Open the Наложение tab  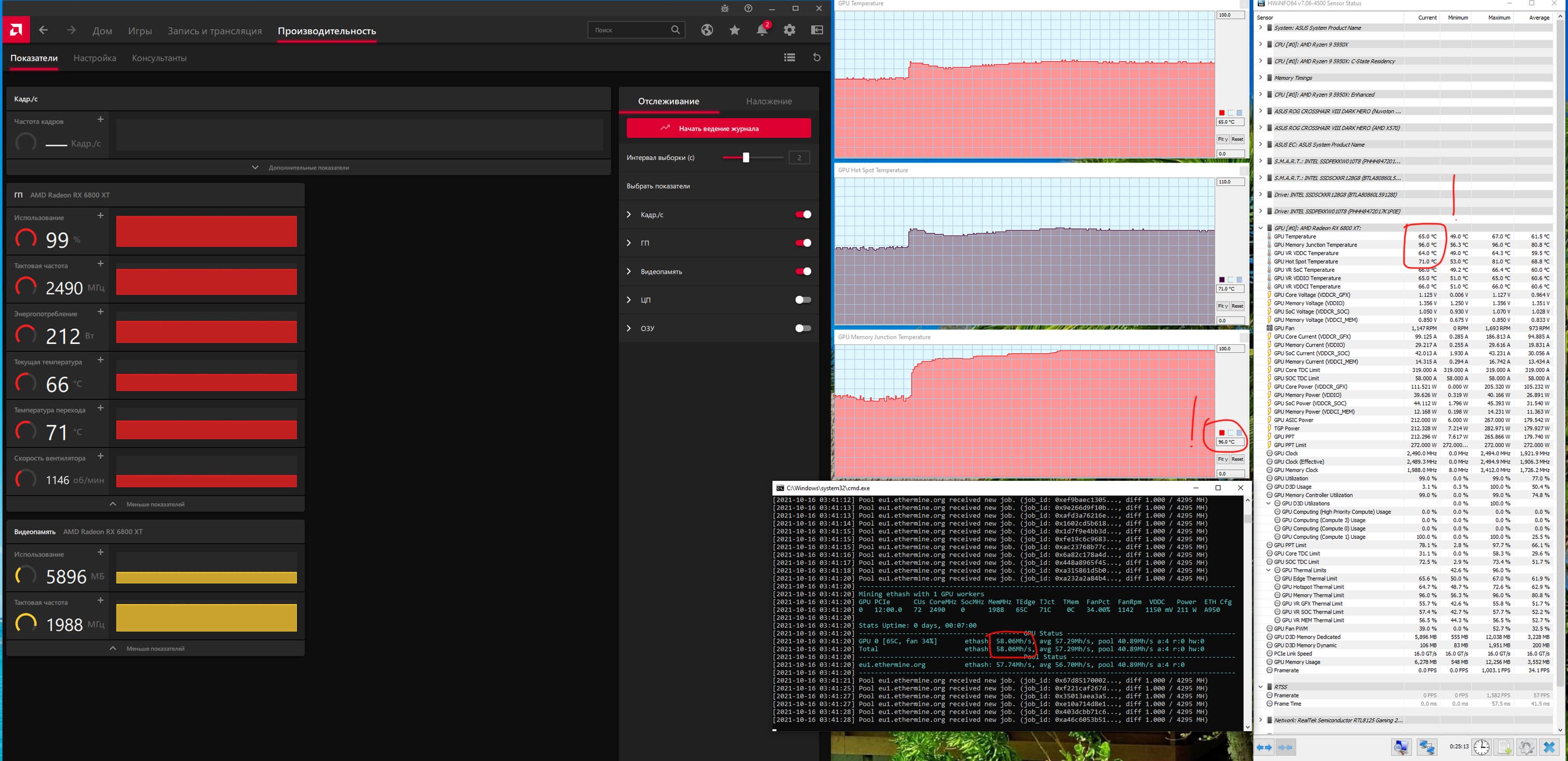pyautogui.click(x=768, y=102)
